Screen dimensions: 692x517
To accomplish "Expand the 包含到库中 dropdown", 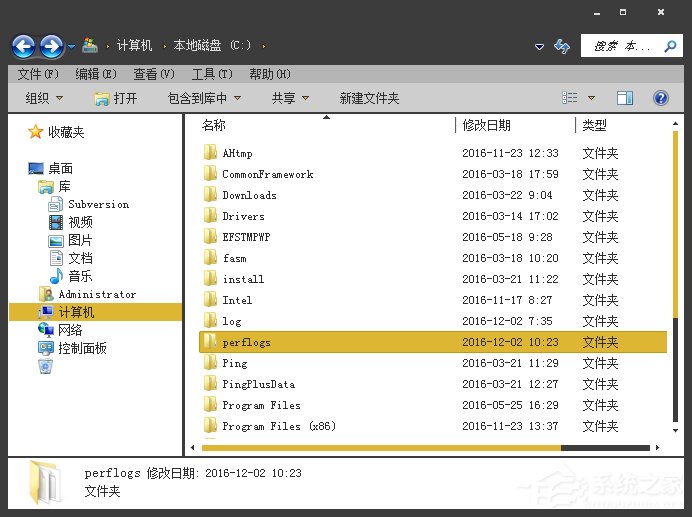I will (x=204, y=98).
